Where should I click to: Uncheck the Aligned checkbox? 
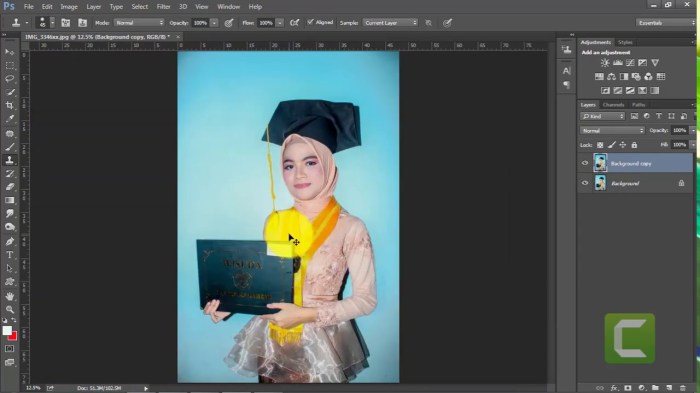coord(310,22)
